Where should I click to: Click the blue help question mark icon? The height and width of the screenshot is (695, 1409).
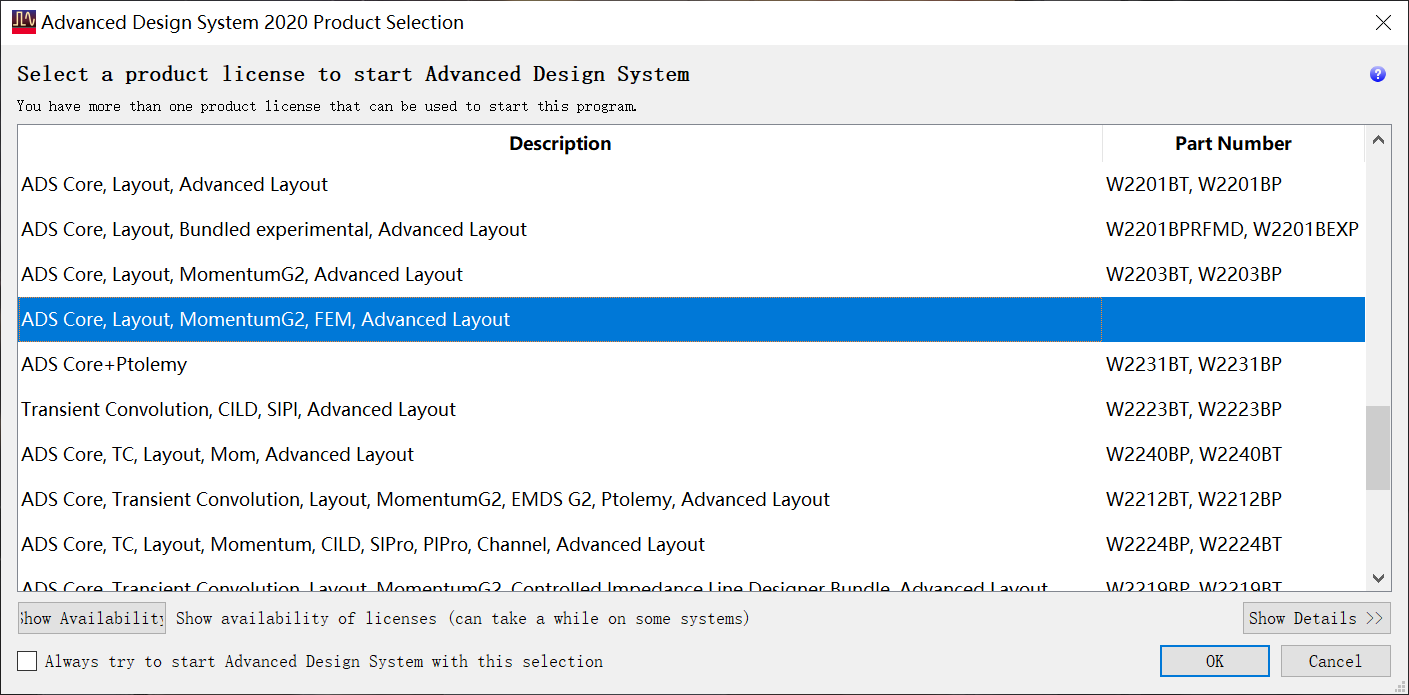coord(1377,74)
